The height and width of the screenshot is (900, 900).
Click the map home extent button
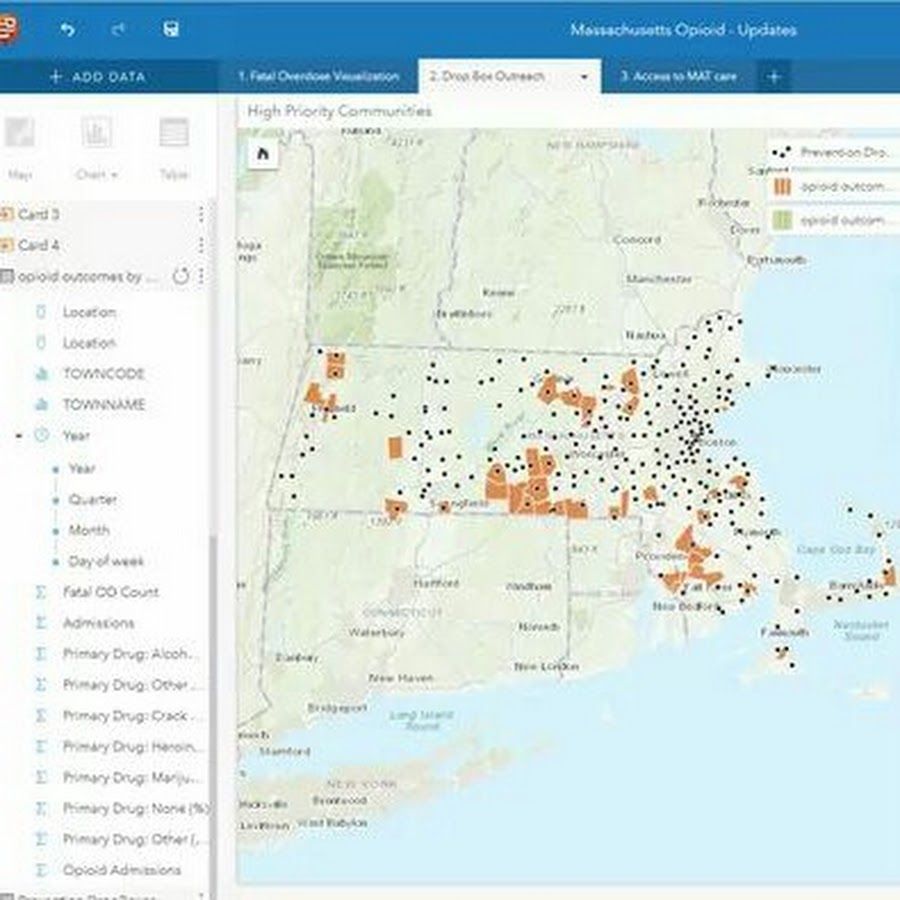point(263,153)
